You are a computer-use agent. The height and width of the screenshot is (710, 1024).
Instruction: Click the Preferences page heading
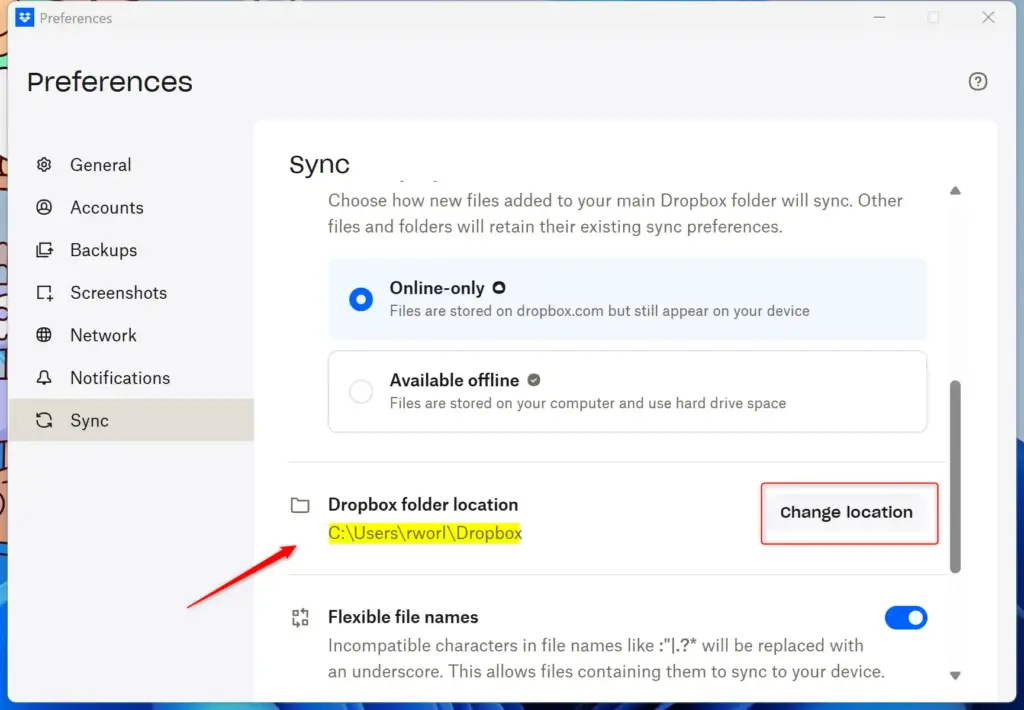tap(110, 82)
